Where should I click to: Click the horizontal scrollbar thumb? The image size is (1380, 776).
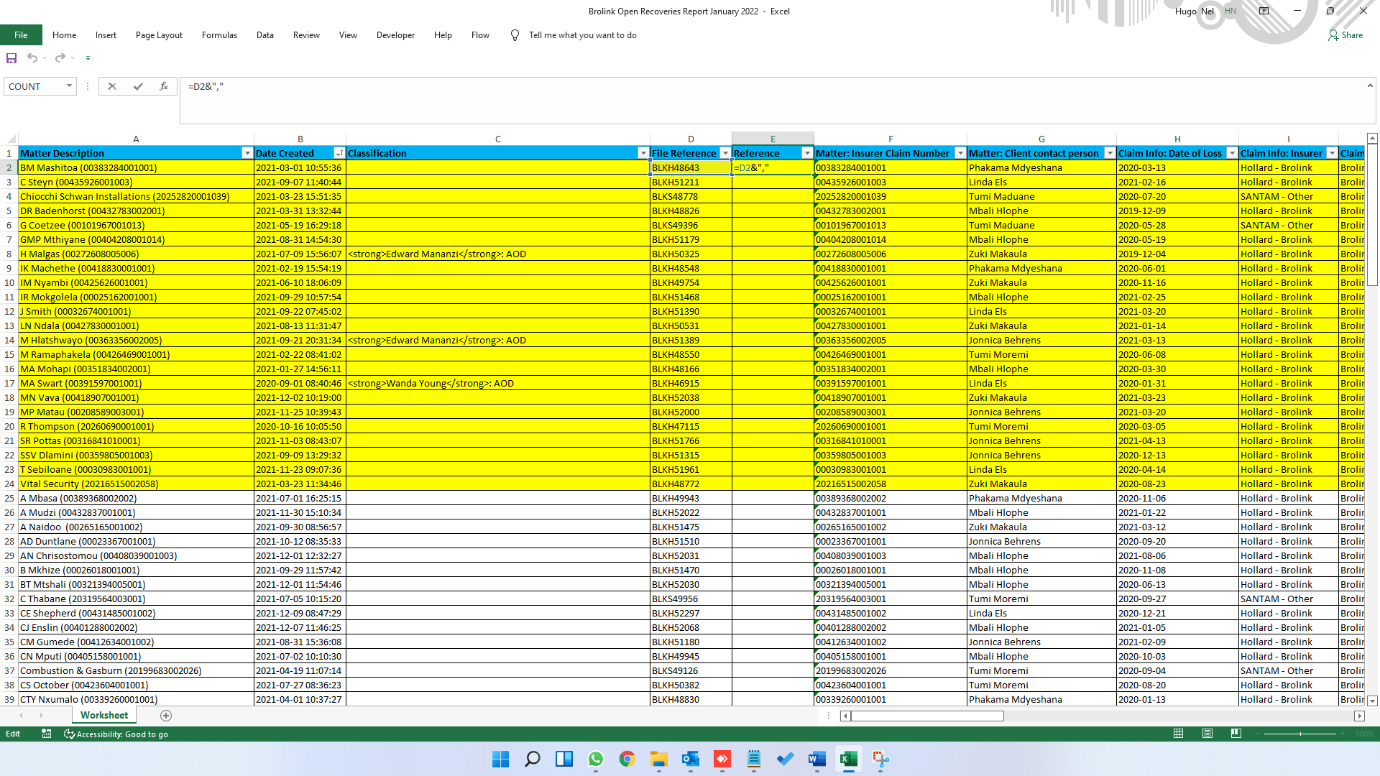point(927,716)
